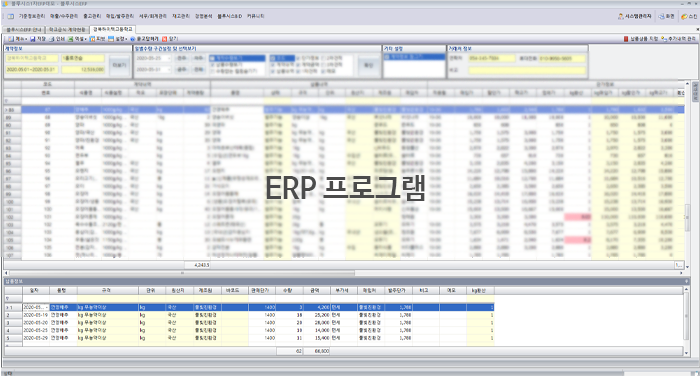Open the 2020-05-31 end date dropdown
Viewport: 700px width, 376px height.
(168, 70)
